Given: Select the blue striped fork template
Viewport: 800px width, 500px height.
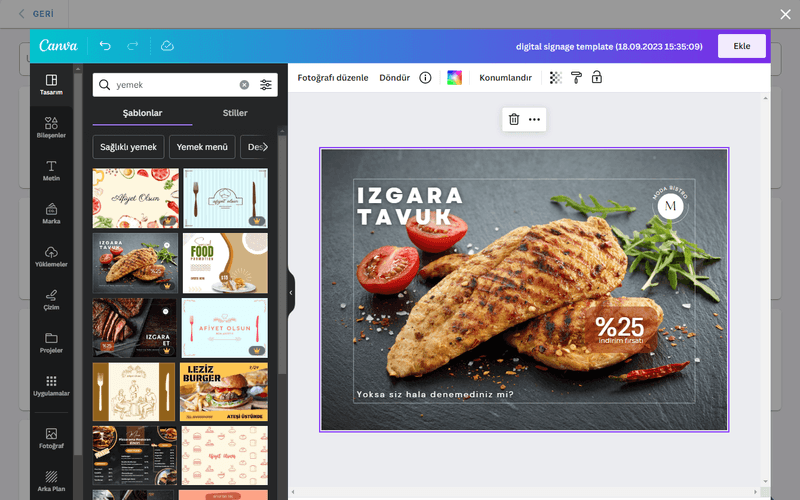Looking at the screenshot, I should [225, 198].
